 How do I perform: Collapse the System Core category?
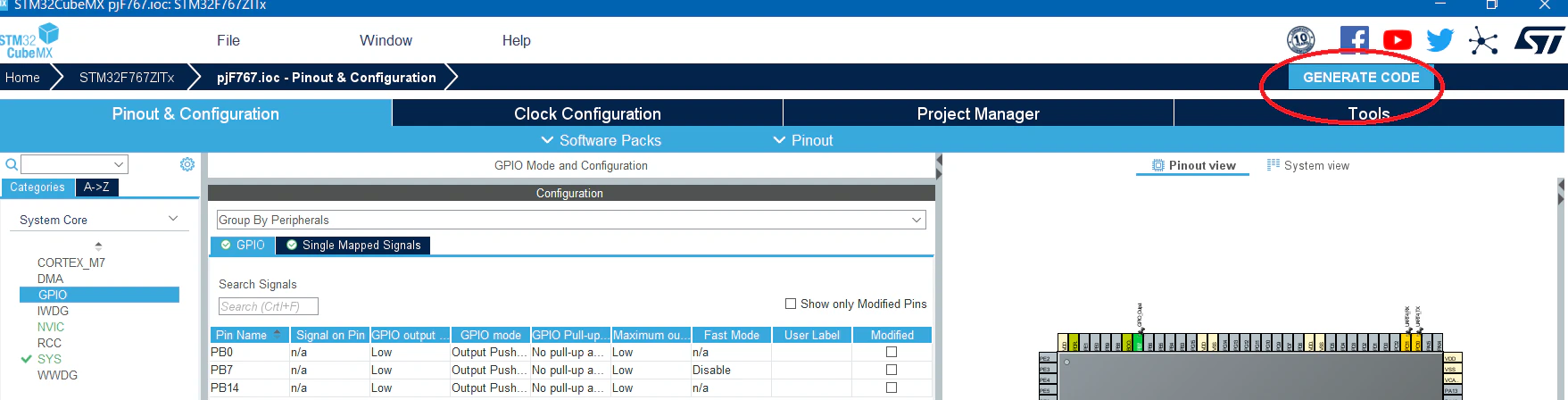coord(173,219)
